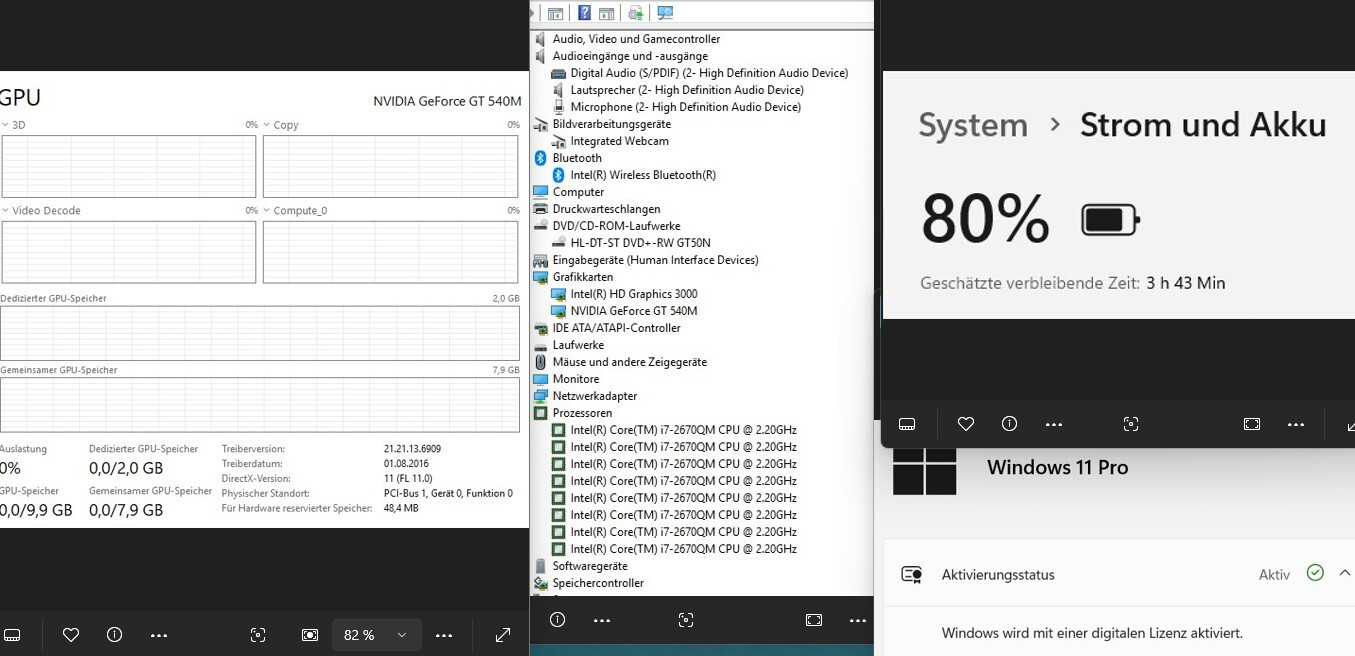Collapse the Aktivierungsstatus section chevron
The image size is (1355, 656).
click(1345, 573)
